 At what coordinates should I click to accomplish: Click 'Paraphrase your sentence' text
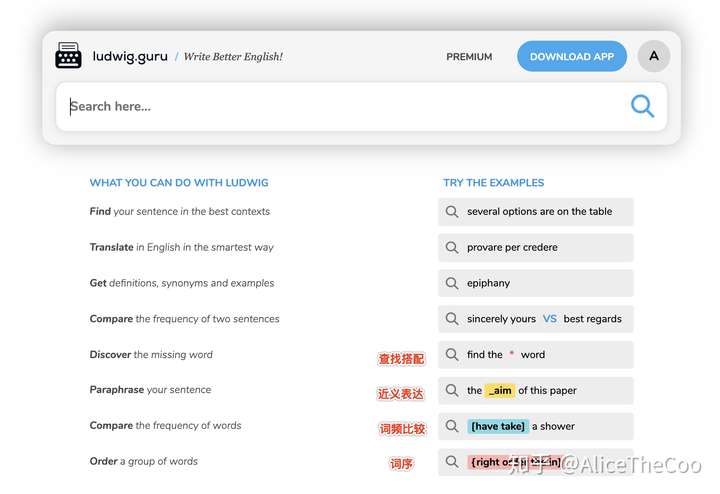(150, 390)
